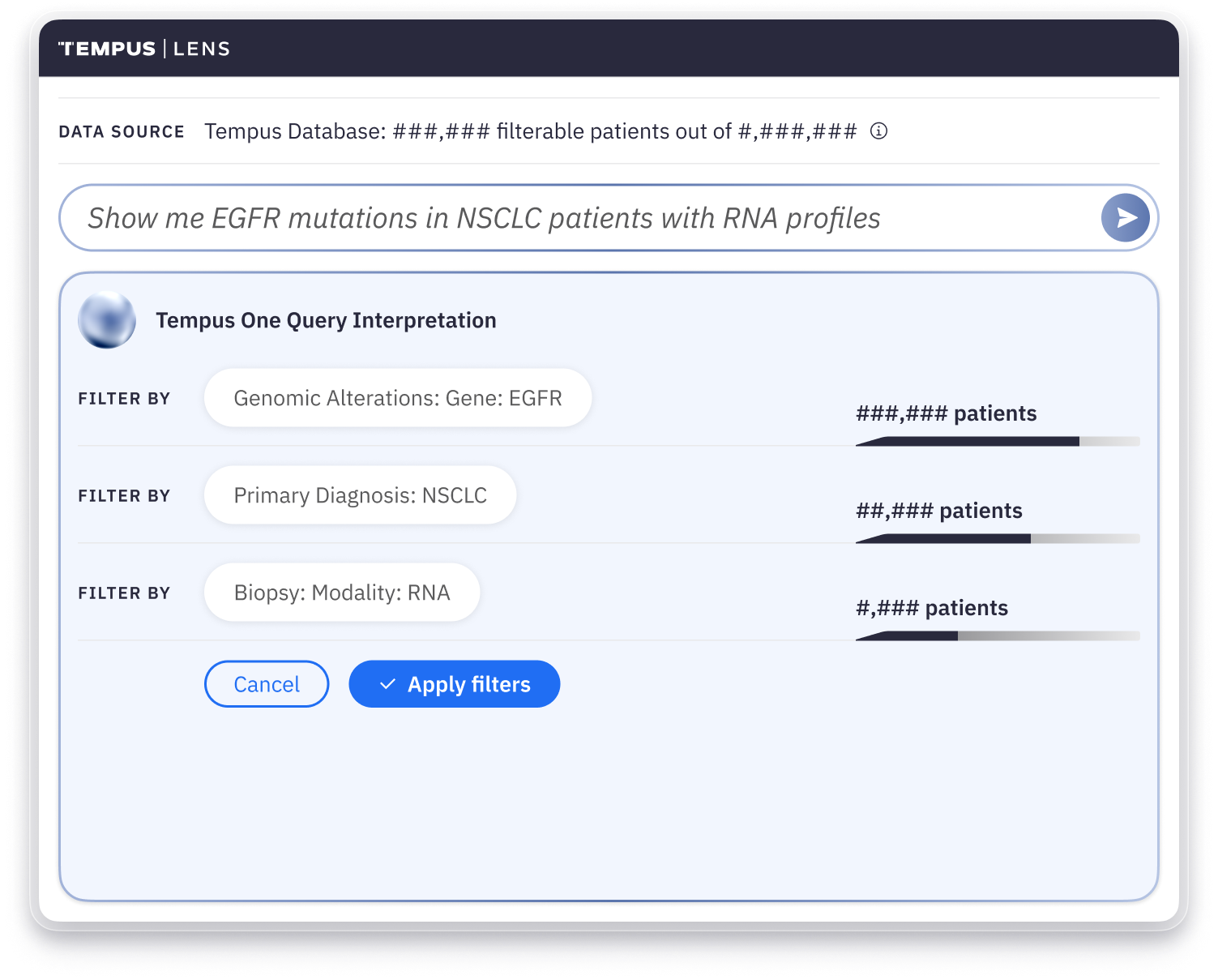
Task: Click the send arrow icon in query box
Action: (1125, 217)
